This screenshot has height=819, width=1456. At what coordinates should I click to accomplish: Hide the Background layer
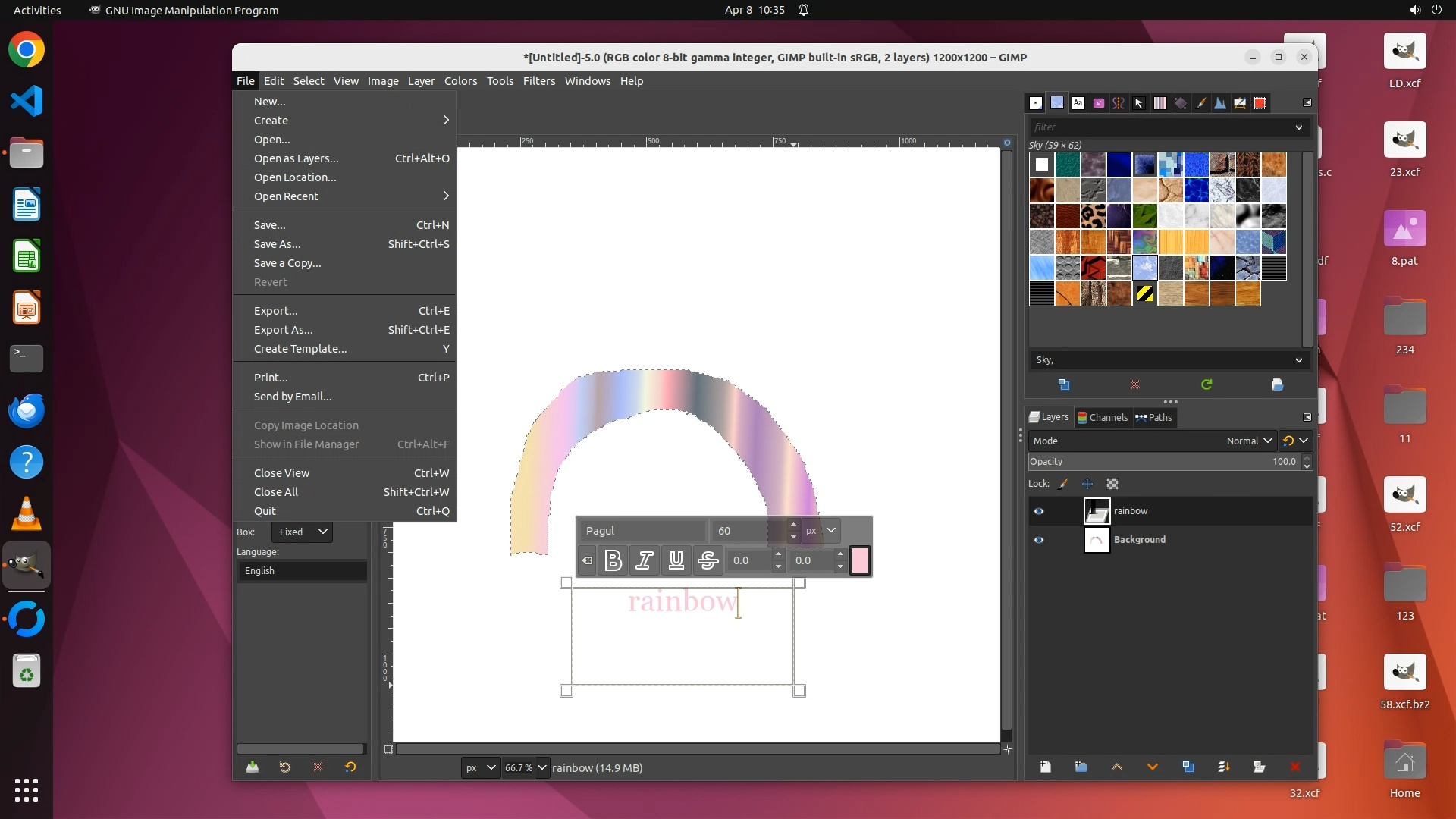point(1039,540)
